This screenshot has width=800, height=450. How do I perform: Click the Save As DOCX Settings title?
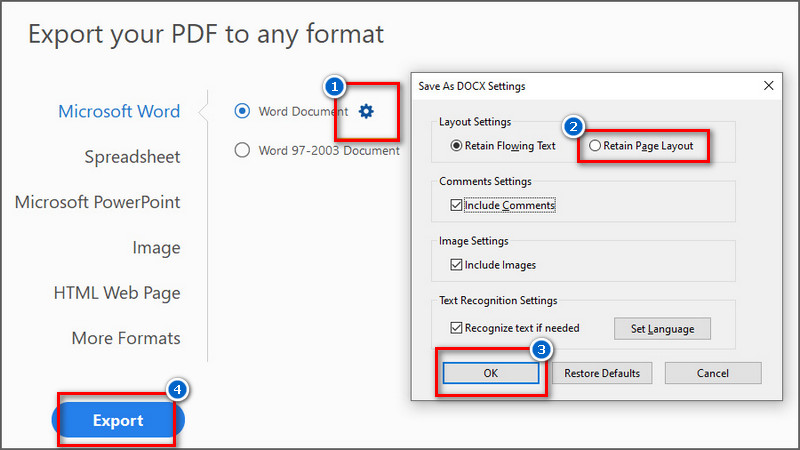[472, 86]
